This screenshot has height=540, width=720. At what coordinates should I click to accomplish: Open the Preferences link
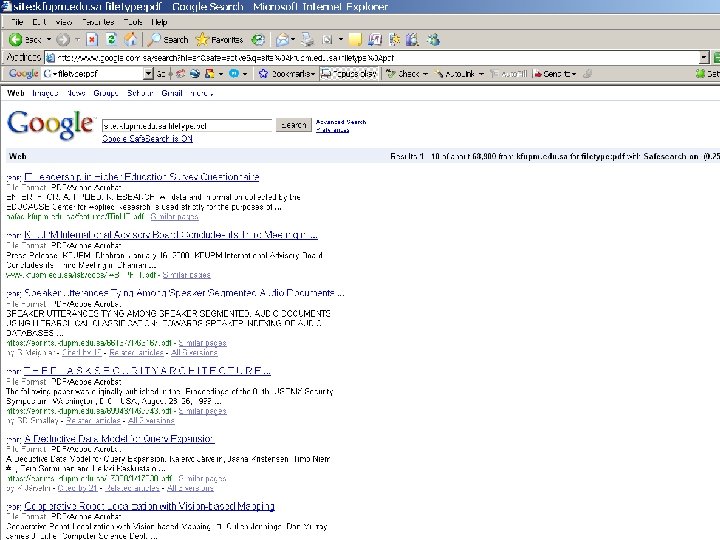[x=332, y=130]
